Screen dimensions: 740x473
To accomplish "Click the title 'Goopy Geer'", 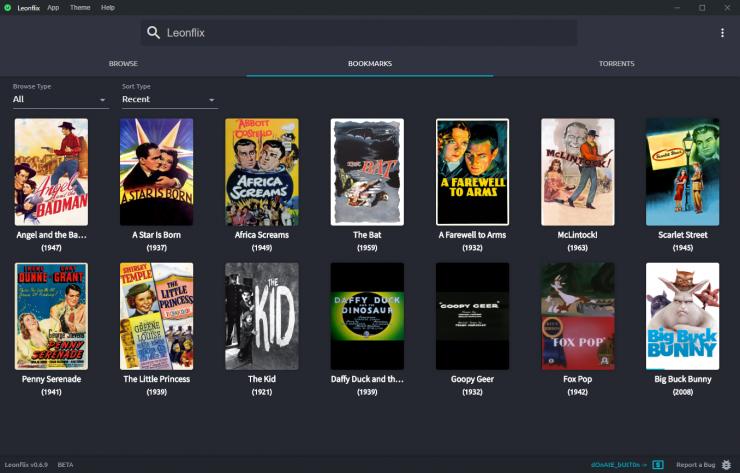I will (x=472, y=379).
